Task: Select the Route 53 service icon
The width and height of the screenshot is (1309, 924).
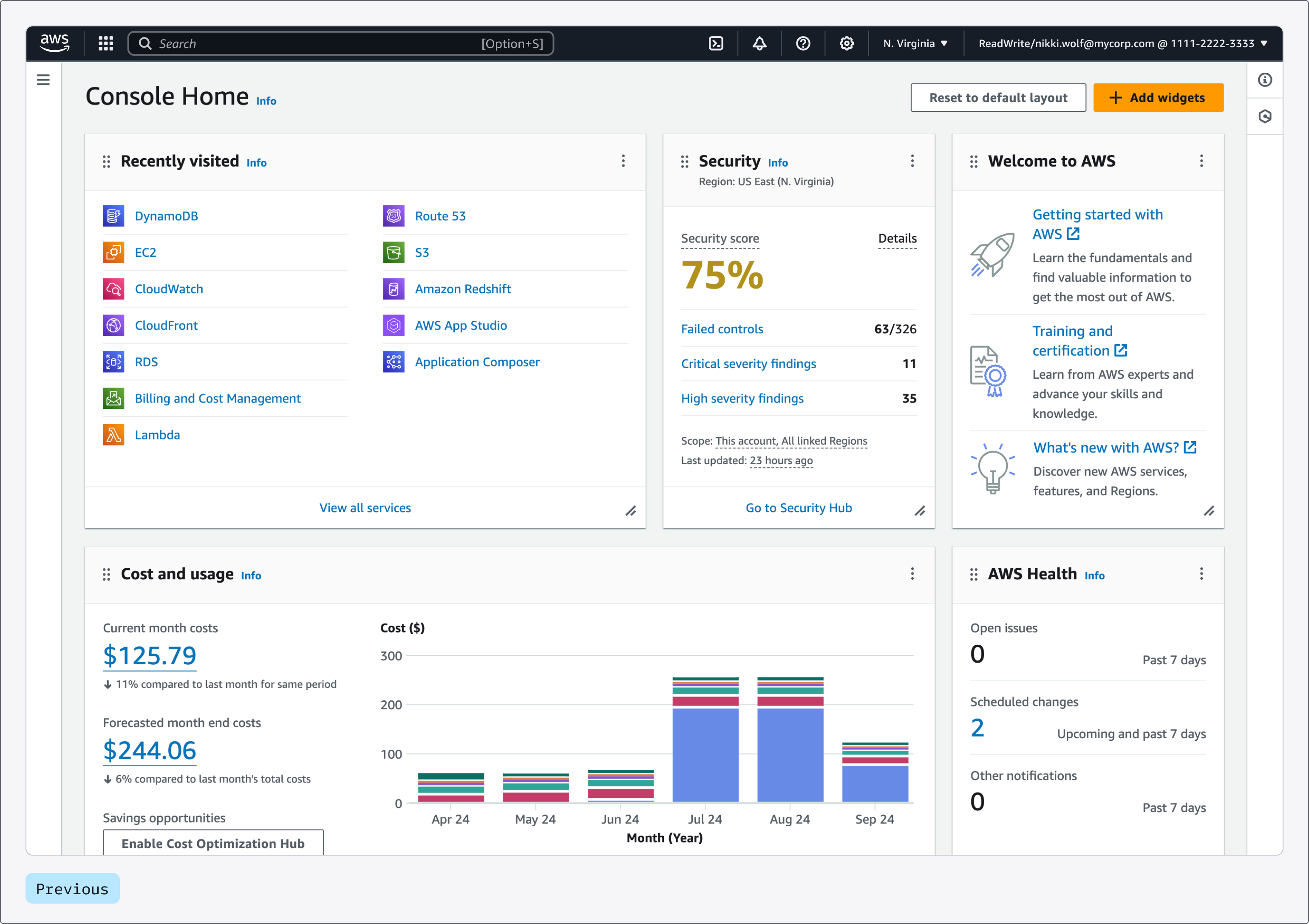Action: (394, 215)
